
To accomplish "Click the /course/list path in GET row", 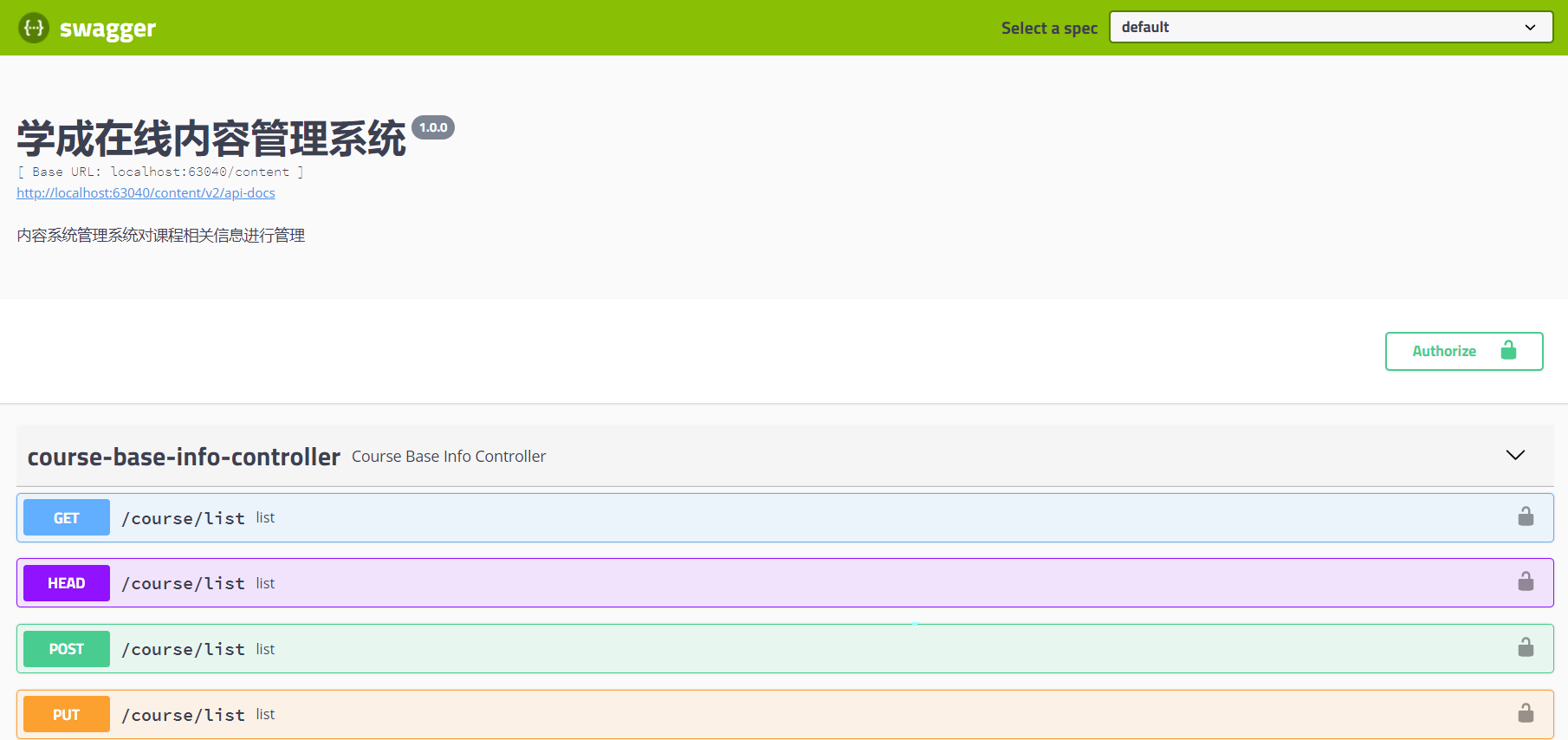I will [x=183, y=518].
